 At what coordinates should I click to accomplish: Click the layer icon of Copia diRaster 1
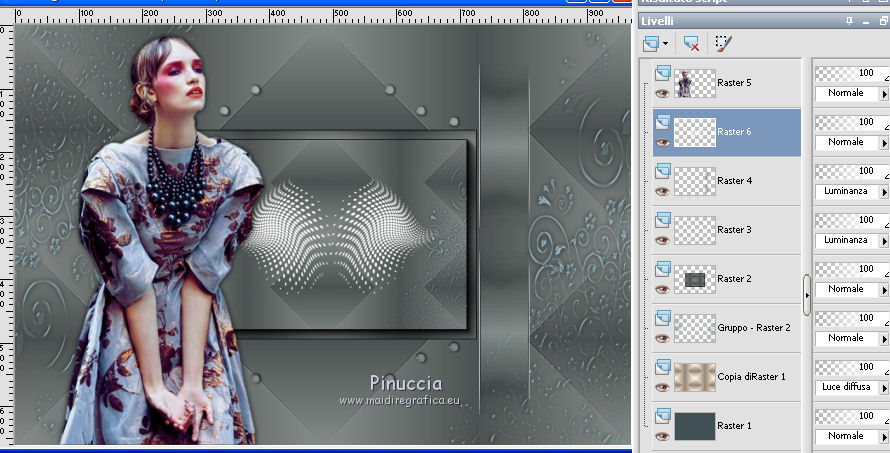[662, 367]
